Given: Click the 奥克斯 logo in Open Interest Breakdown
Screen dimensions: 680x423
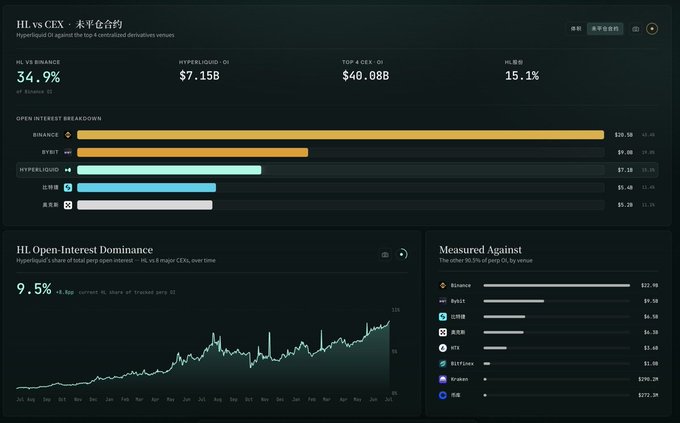Looking at the screenshot, I should pos(68,205).
